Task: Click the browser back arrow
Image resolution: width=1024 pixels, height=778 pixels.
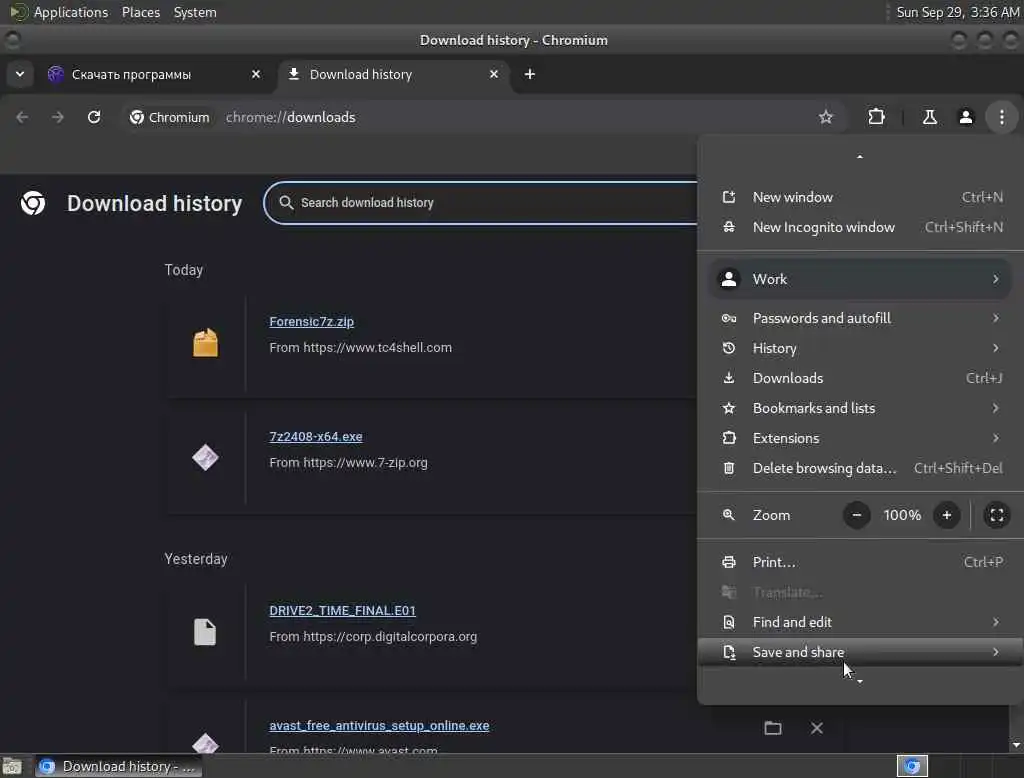Action: pyautogui.click(x=22, y=117)
